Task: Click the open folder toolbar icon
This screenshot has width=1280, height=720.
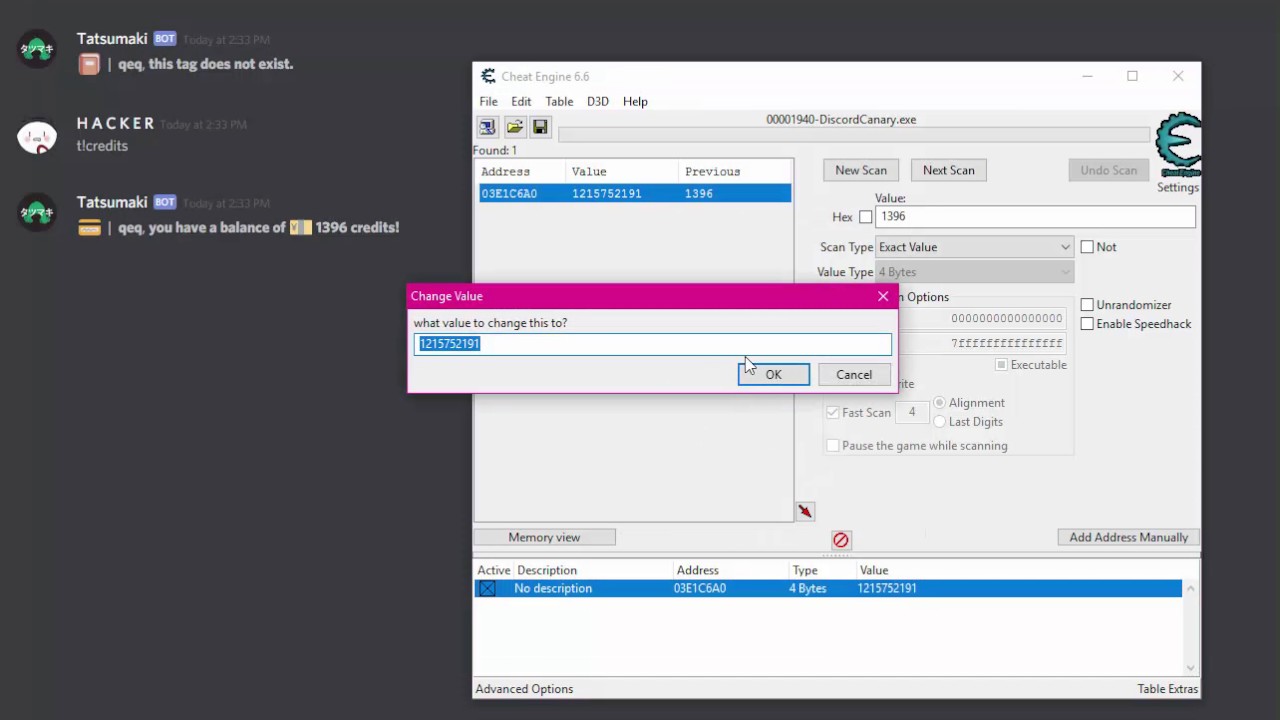Action: (x=514, y=127)
